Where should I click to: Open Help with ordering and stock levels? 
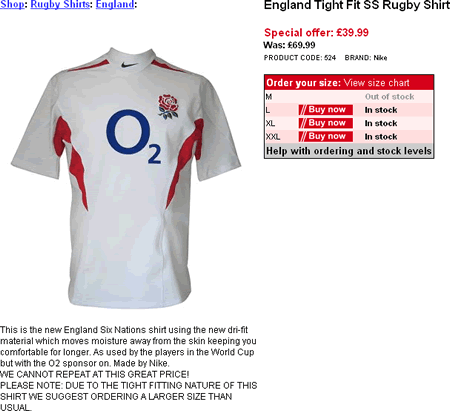coord(349,151)
